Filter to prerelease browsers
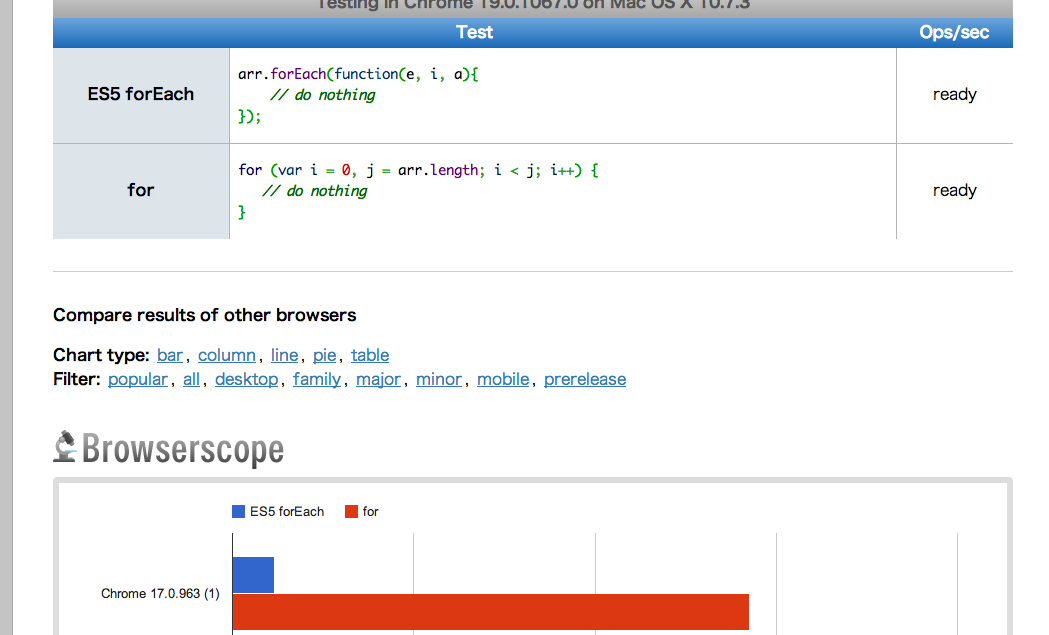The image size is (1049, 635). pyautogui.click(x=585, y=379)
